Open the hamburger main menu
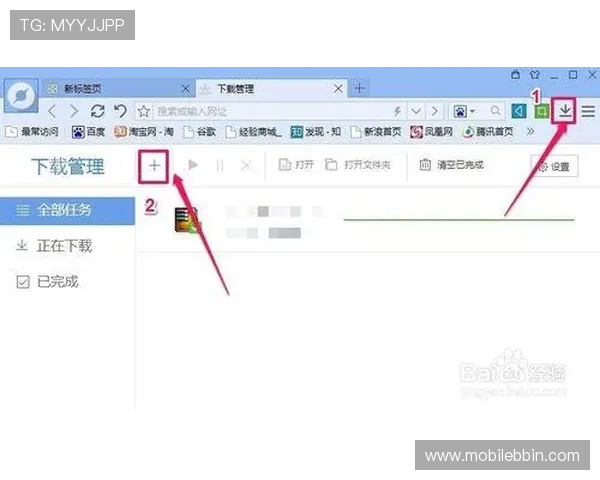 point(588,111)
